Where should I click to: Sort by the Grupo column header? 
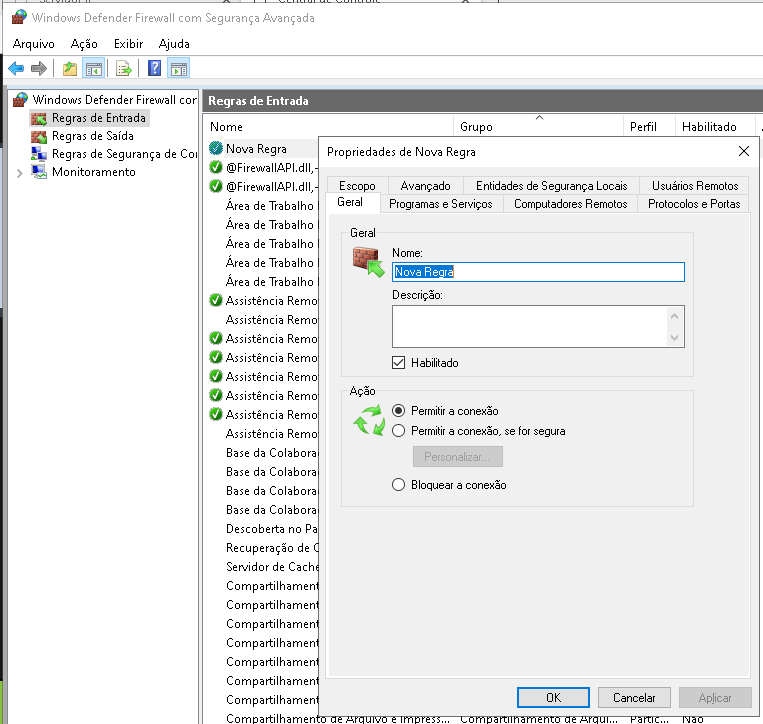point(538,127)
